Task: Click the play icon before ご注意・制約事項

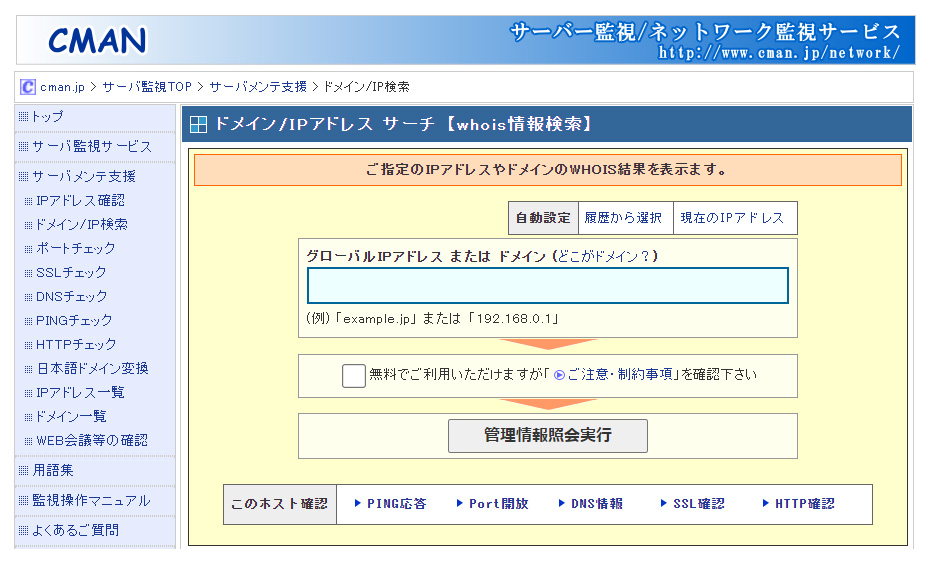Action: pos(559,376)
